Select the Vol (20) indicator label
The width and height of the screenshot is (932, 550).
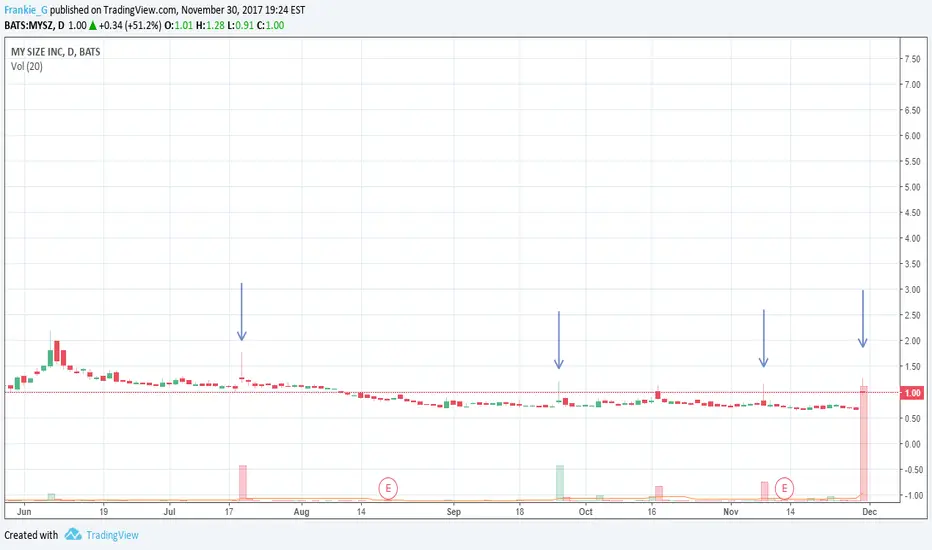pos(27,66)
